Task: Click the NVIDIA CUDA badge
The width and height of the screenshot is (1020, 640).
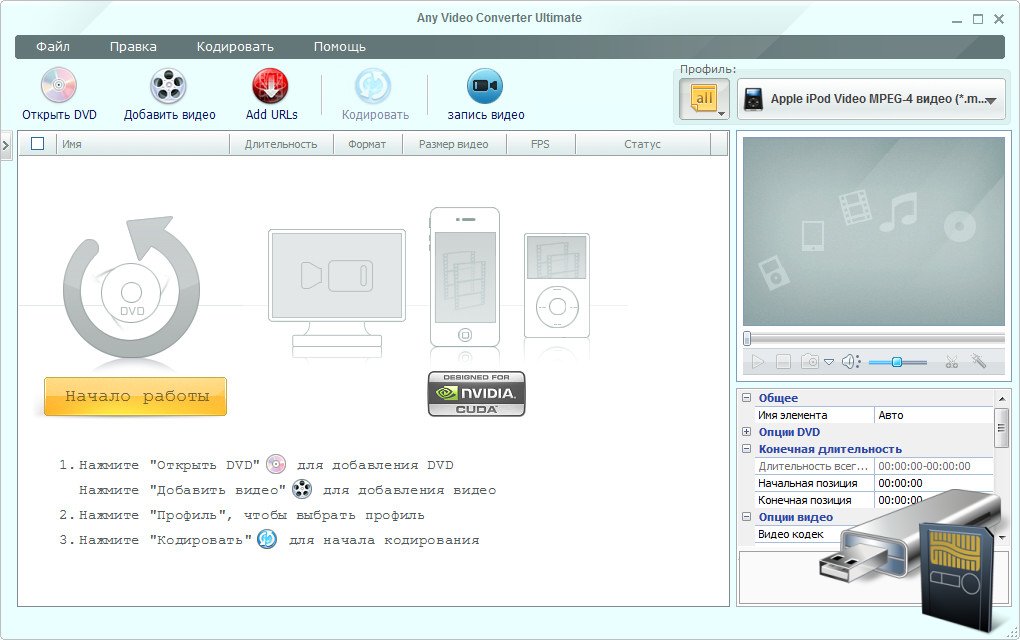Action: point(476,393)
